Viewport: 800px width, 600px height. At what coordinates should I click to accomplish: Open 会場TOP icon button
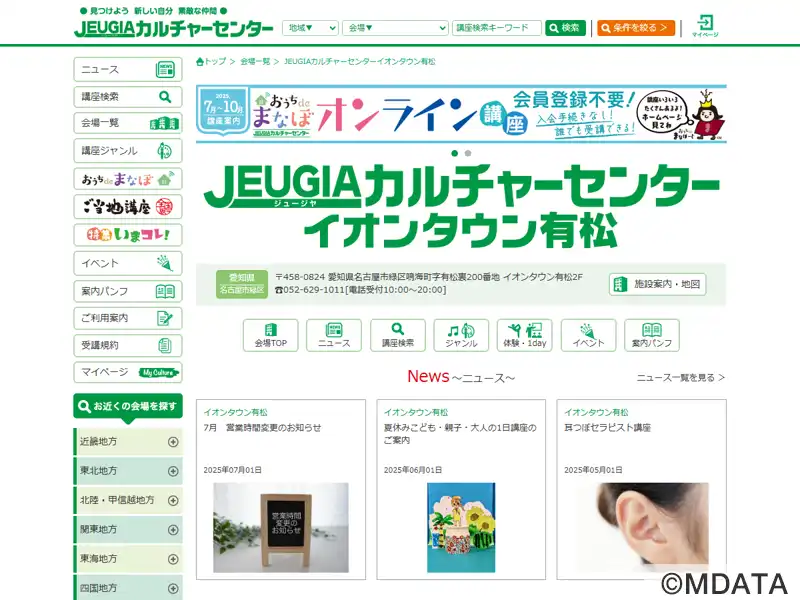pyautogui.click(x=270, y=335)
